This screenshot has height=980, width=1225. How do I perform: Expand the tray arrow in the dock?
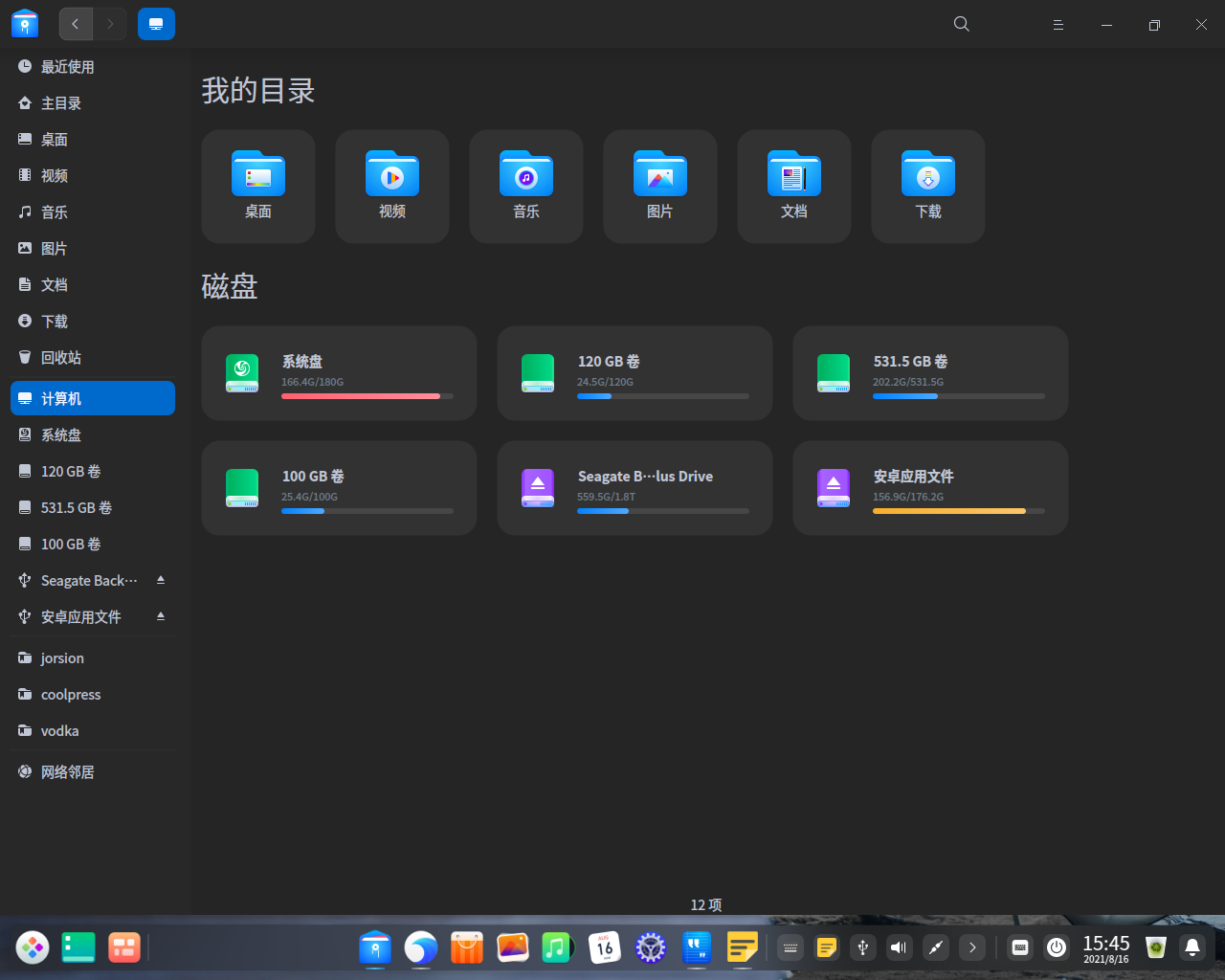[972, 947]
